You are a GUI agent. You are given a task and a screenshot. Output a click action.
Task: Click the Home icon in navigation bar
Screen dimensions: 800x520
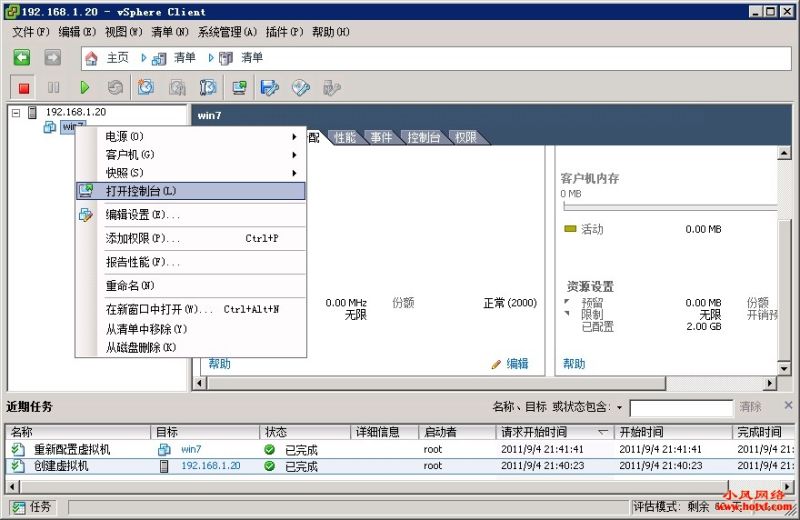92,58
